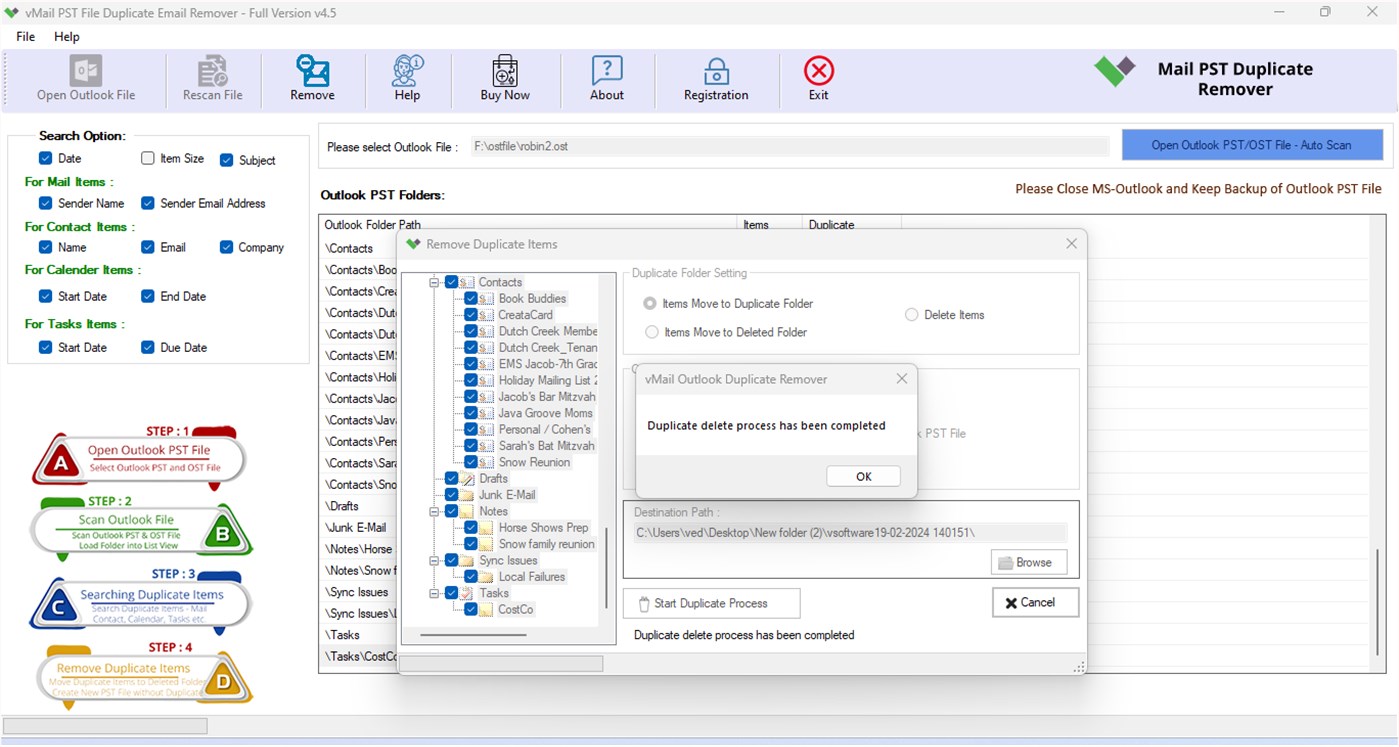Open the File menu

tap(24, 36)
